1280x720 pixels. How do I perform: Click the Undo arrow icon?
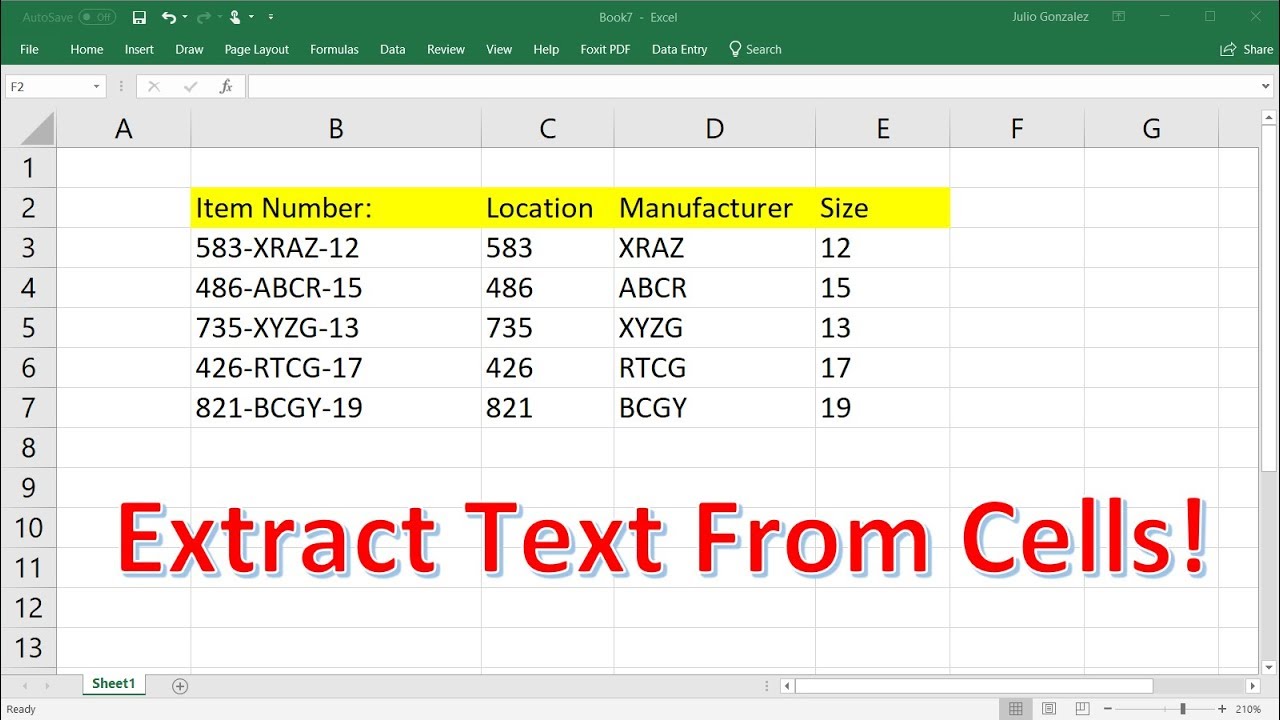(168, 17)
